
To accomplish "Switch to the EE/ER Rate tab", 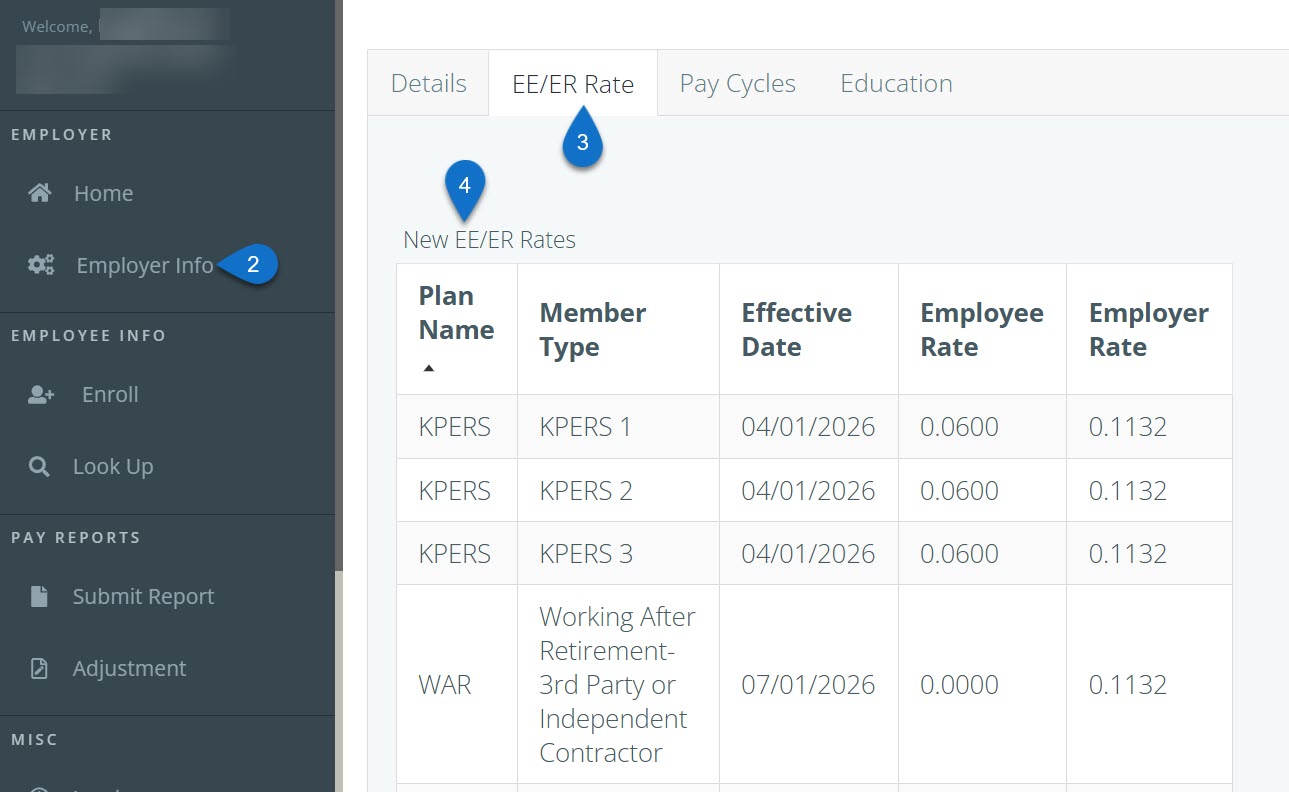I will click(572, 84).
